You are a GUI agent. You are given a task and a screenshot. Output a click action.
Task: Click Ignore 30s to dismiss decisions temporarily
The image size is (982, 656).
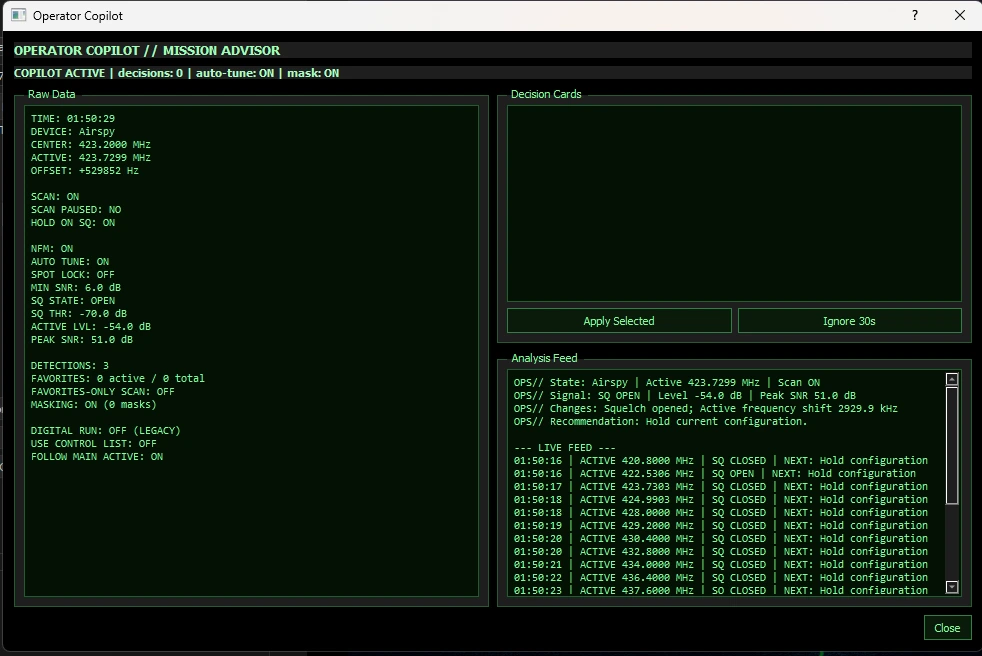click(x=849, y=320)
